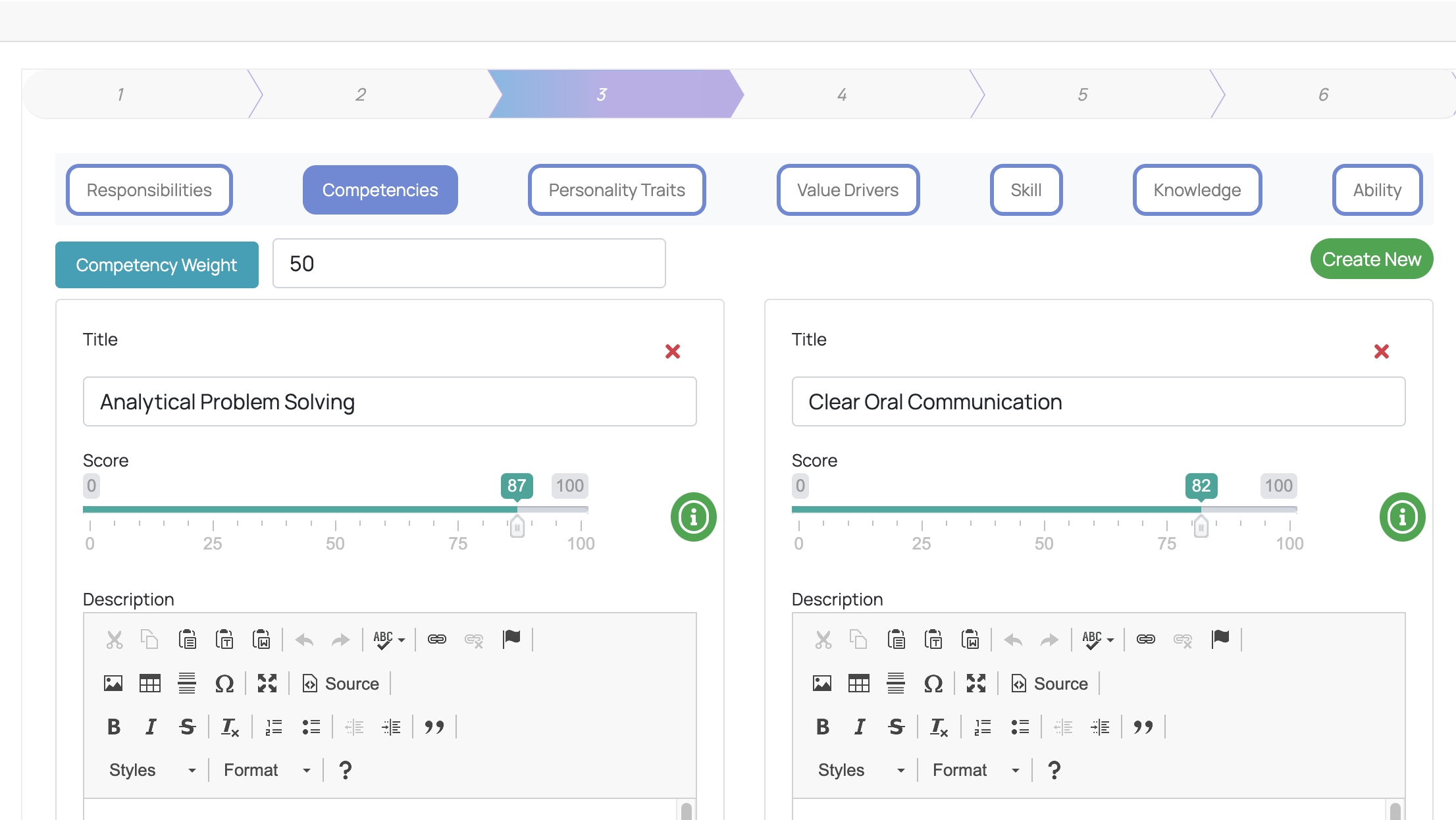Screen dimensions: 1456x820
Task: Apply a blockquote in the left editor
Action: pyautogui.click(x=434, y=727)
